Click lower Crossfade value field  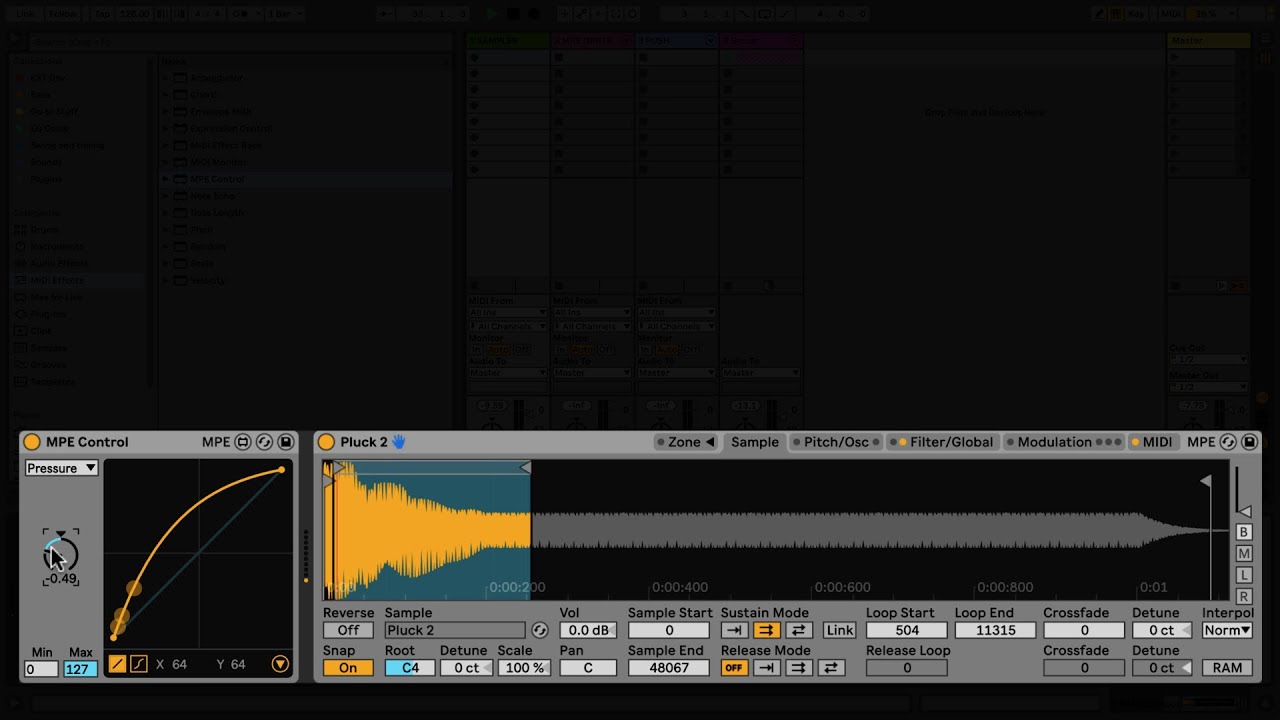coord(1084,668)
